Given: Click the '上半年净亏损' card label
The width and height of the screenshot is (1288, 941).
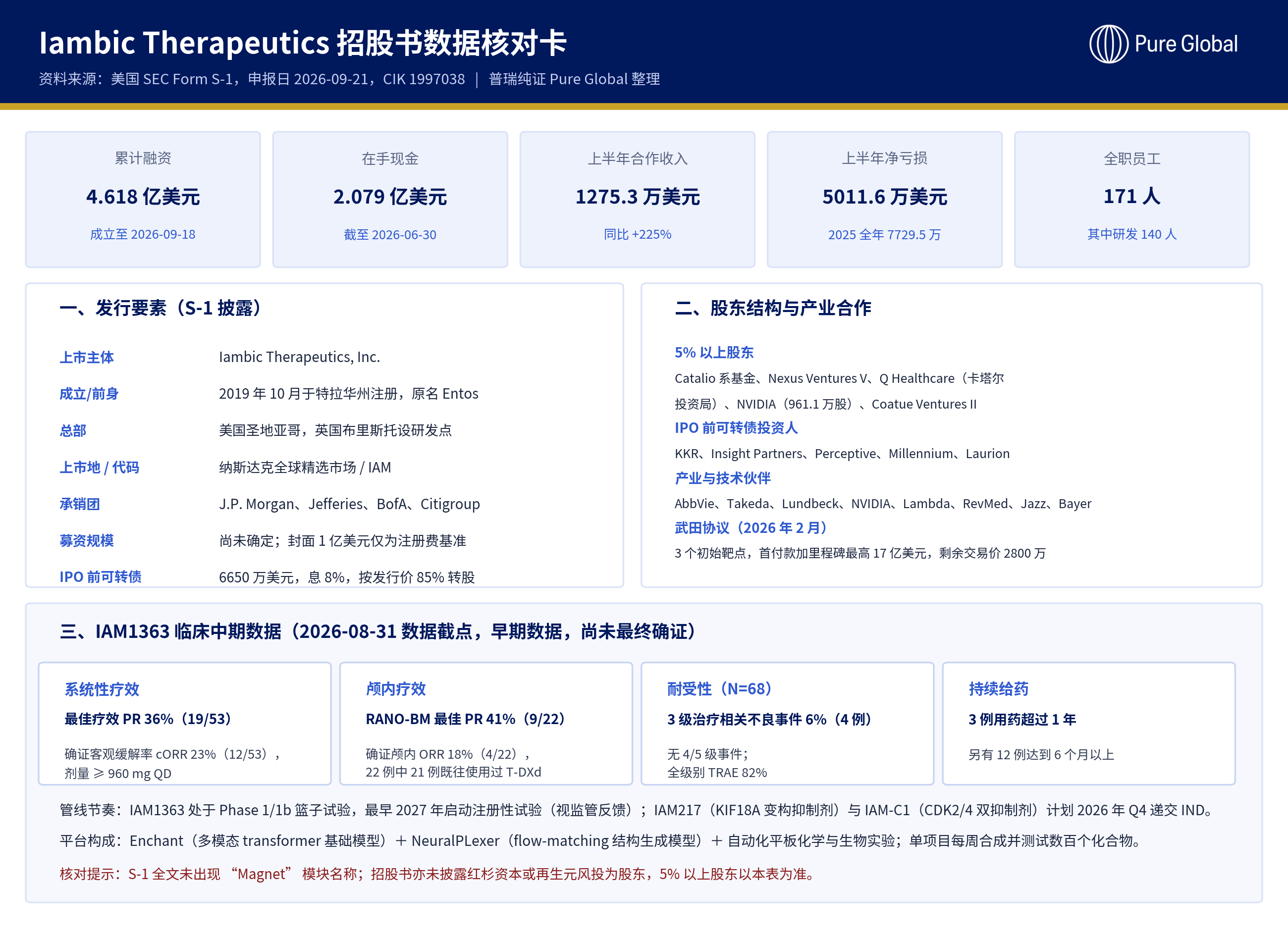Looking at the screenshot, I should tap(885, 158).
